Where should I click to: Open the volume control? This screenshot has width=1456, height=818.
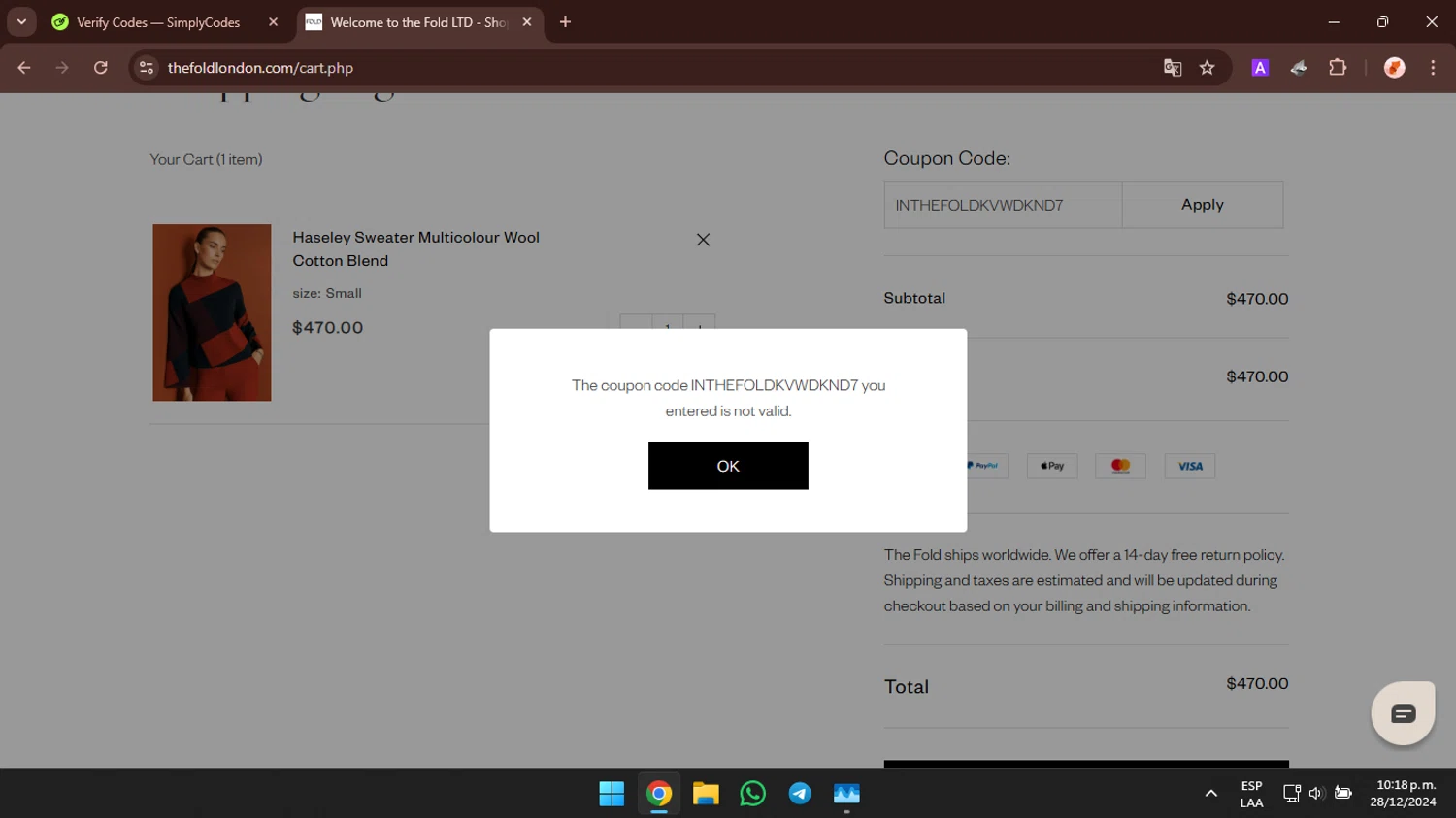click(x=1316, y=794)
